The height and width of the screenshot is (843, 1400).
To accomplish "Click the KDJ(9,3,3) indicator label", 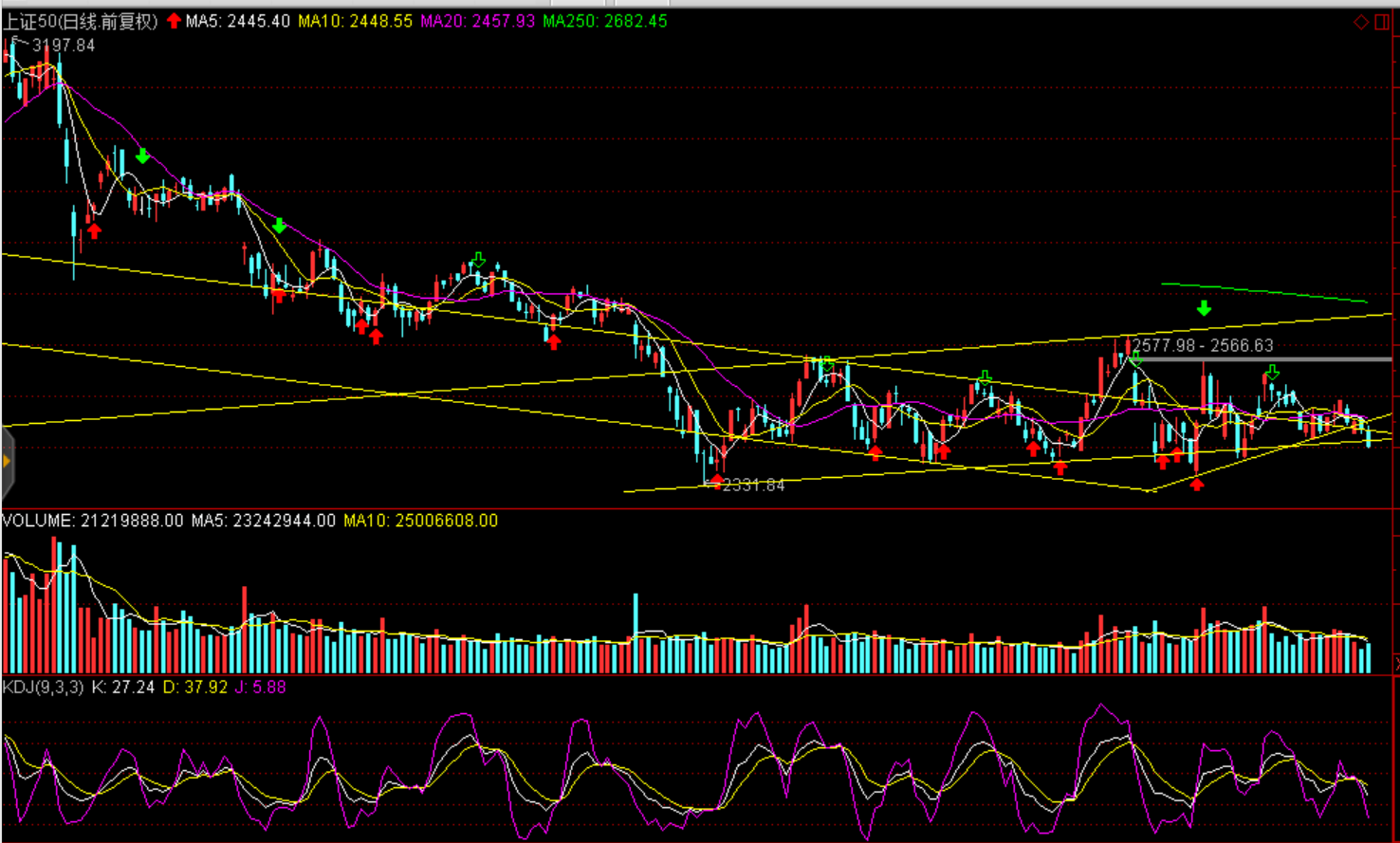I will click(43, 687).
